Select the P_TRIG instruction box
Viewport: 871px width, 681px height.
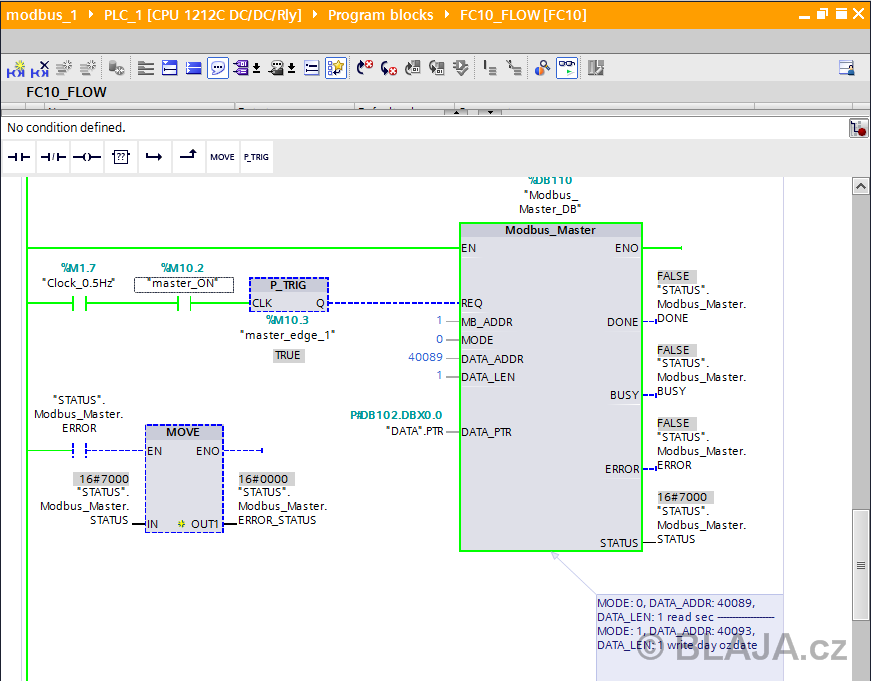coord(289,294)
